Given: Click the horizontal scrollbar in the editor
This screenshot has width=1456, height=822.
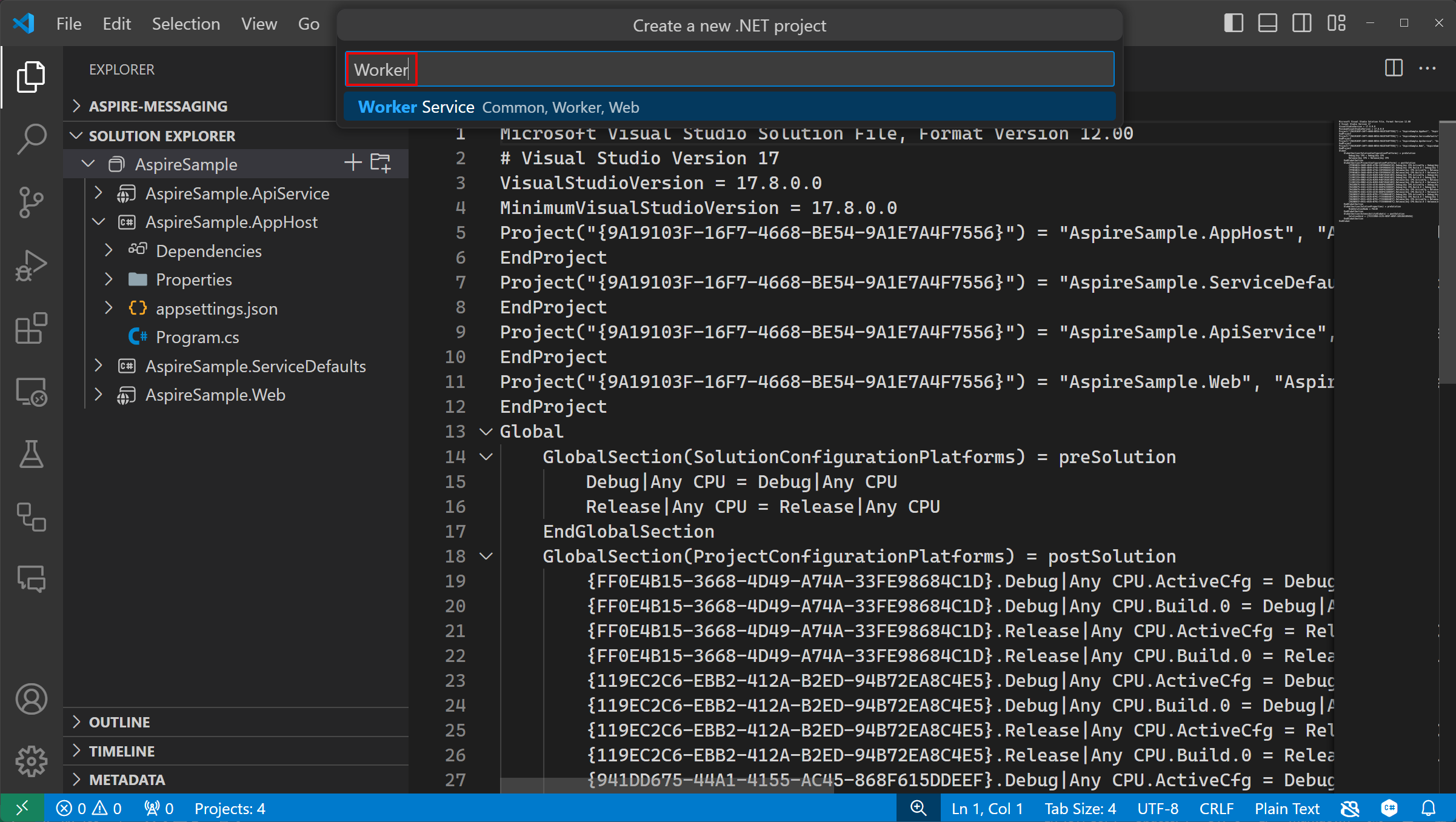Looking at the screenshot, I should tap(667, 785).
